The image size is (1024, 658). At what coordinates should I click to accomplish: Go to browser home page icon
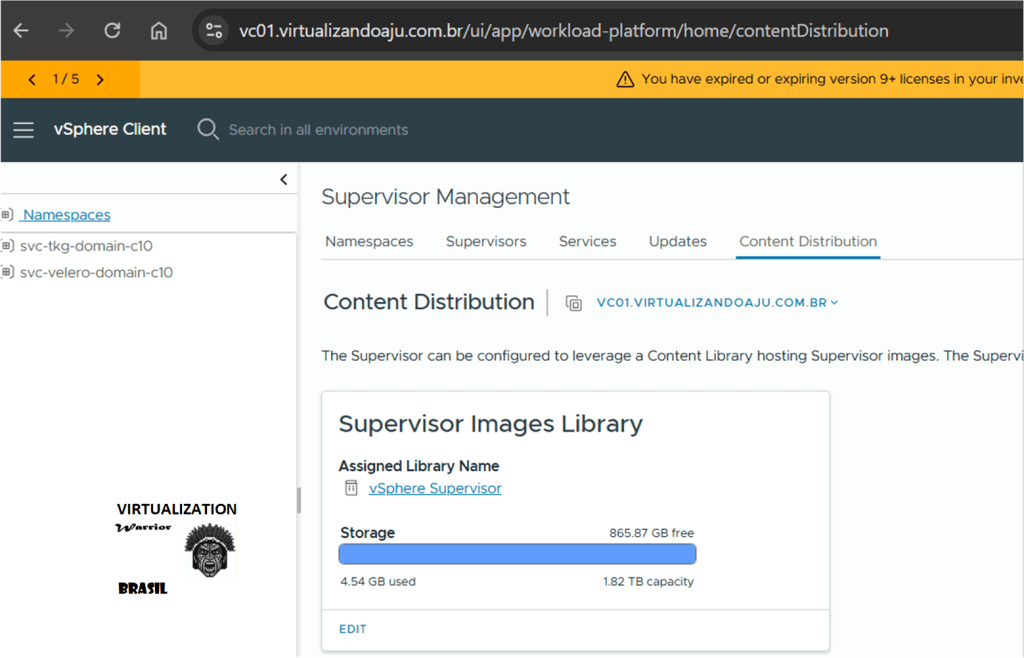[x=158, y=31]
